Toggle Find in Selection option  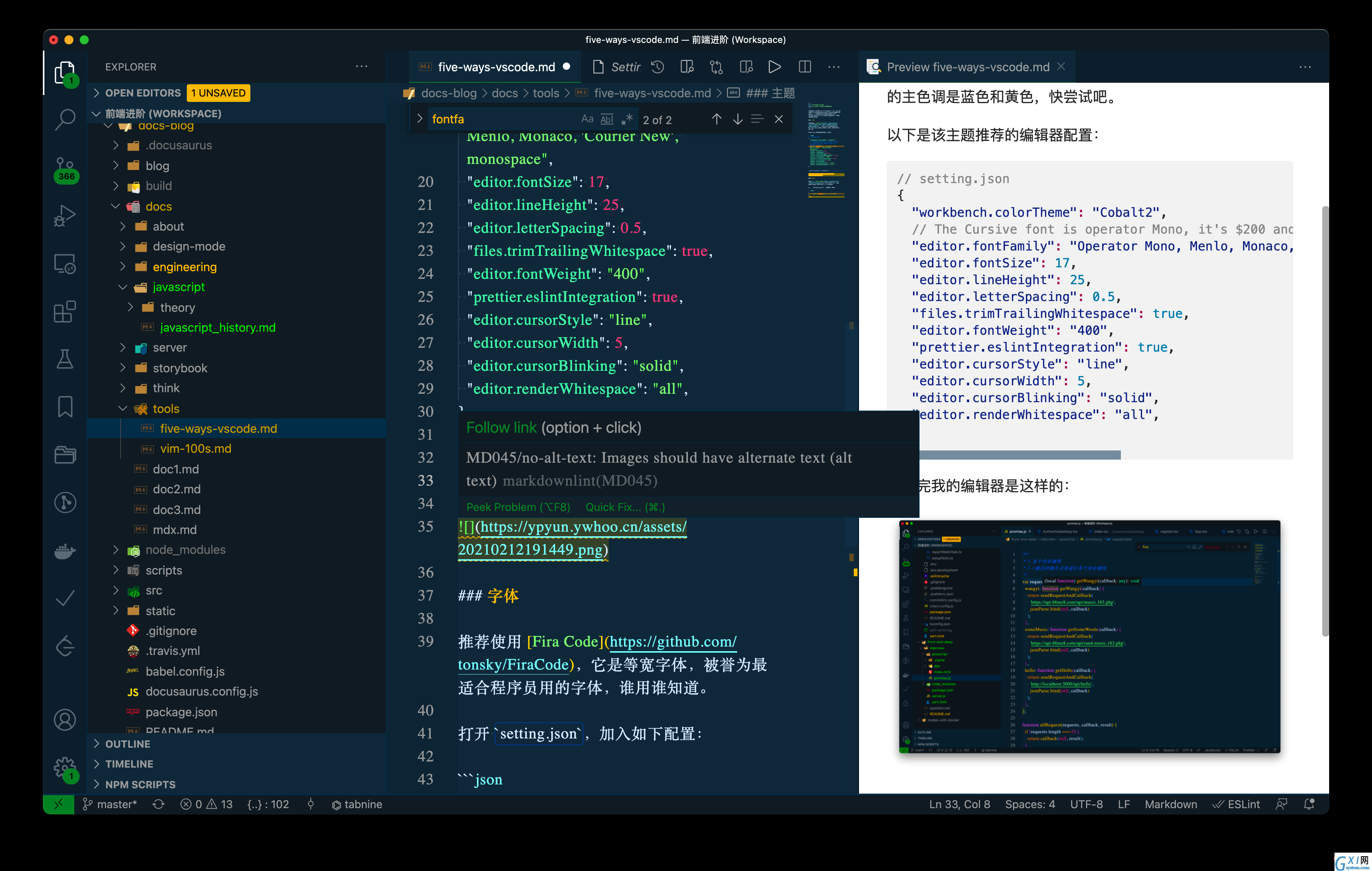(757, 119)
